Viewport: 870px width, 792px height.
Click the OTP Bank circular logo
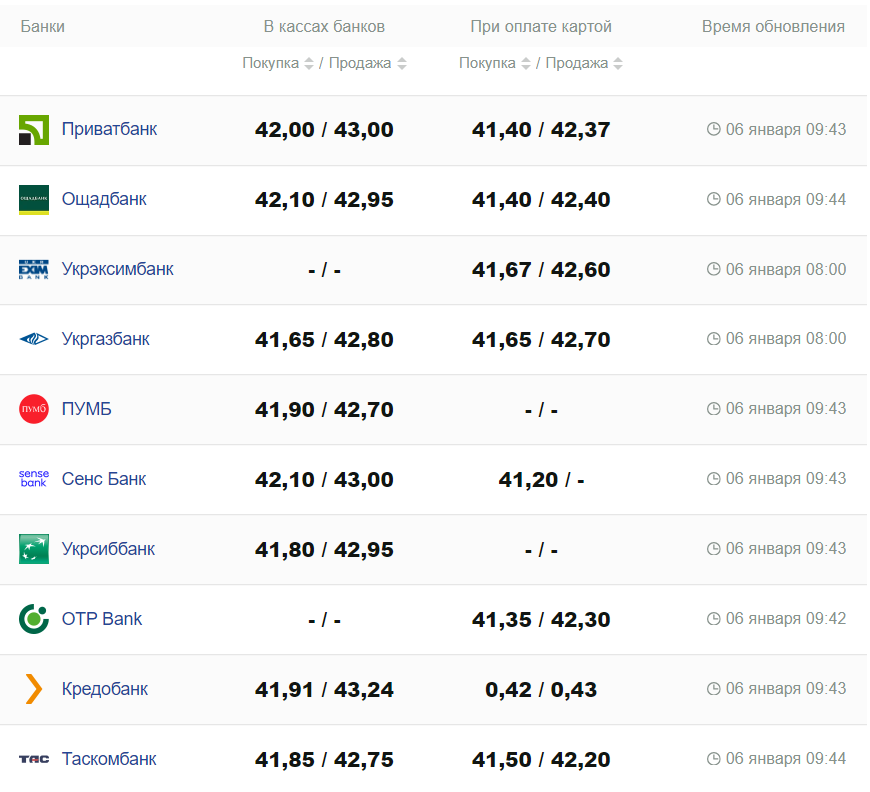pyautogui.click(x=34, y=619)
